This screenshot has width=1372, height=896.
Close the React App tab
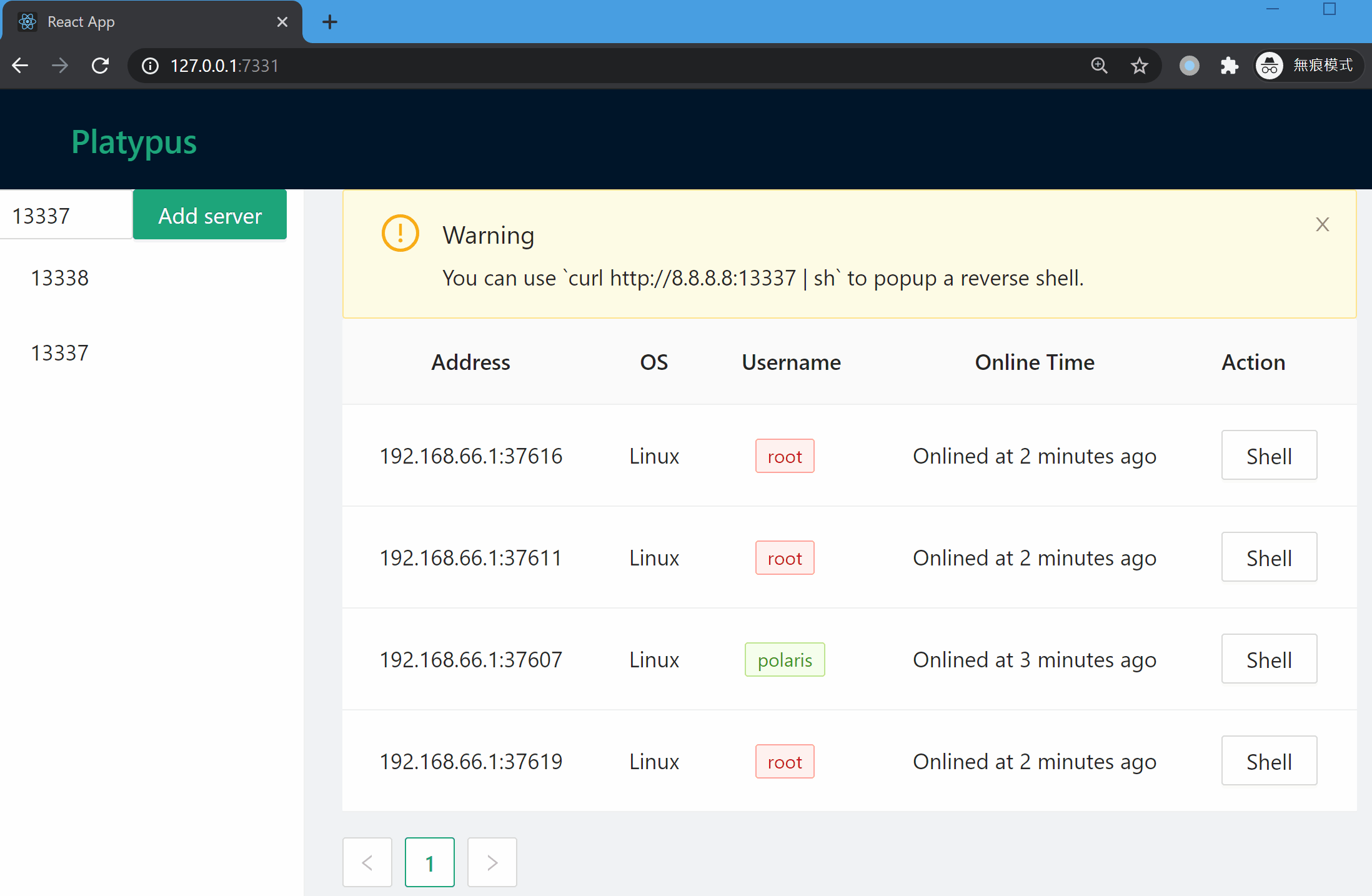pyautogui.click(x=282, y=22)
